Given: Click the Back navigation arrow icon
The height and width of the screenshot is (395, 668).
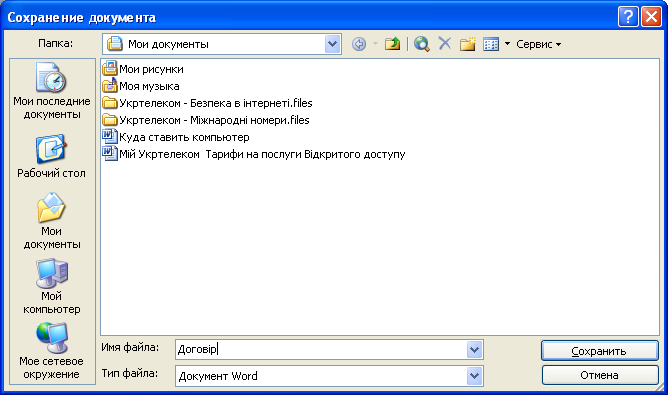Looking at the screenshot, I should [359, 44].
